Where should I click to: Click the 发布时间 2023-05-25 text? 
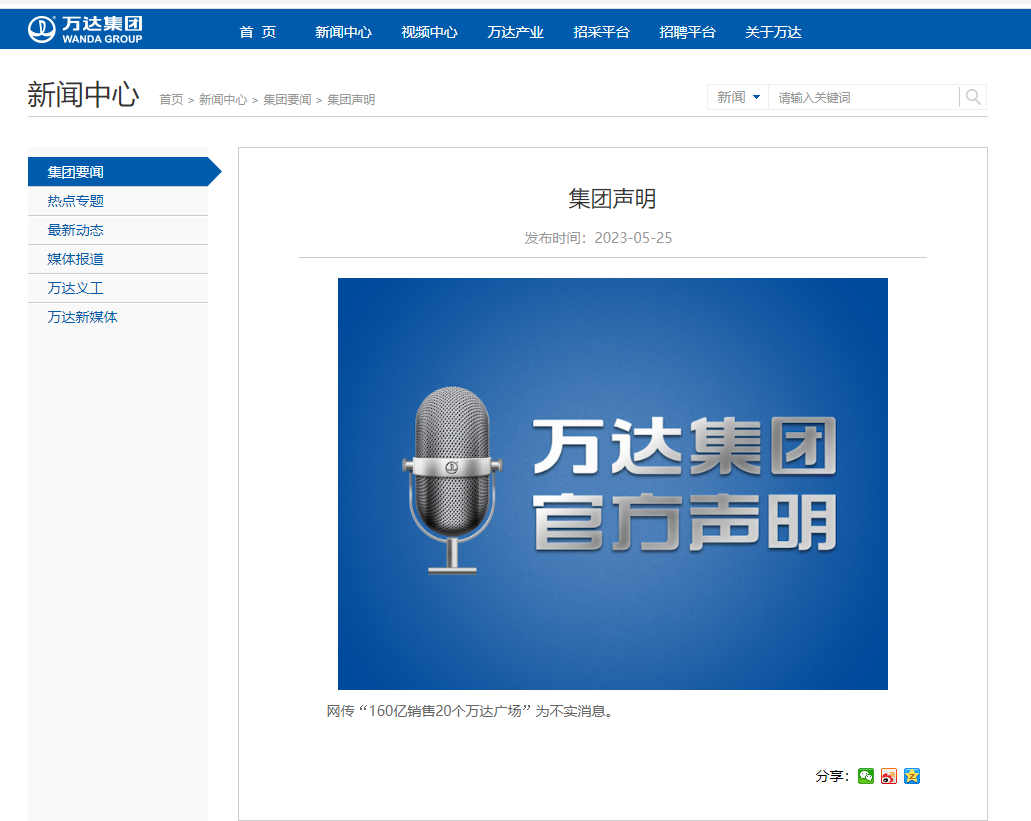[598, 238]
